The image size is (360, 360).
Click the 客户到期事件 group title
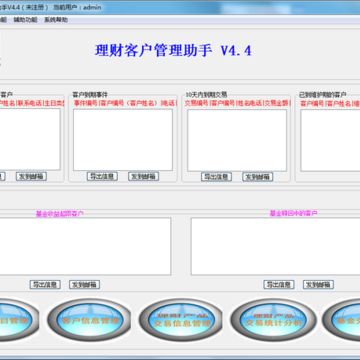click(90, 95)
